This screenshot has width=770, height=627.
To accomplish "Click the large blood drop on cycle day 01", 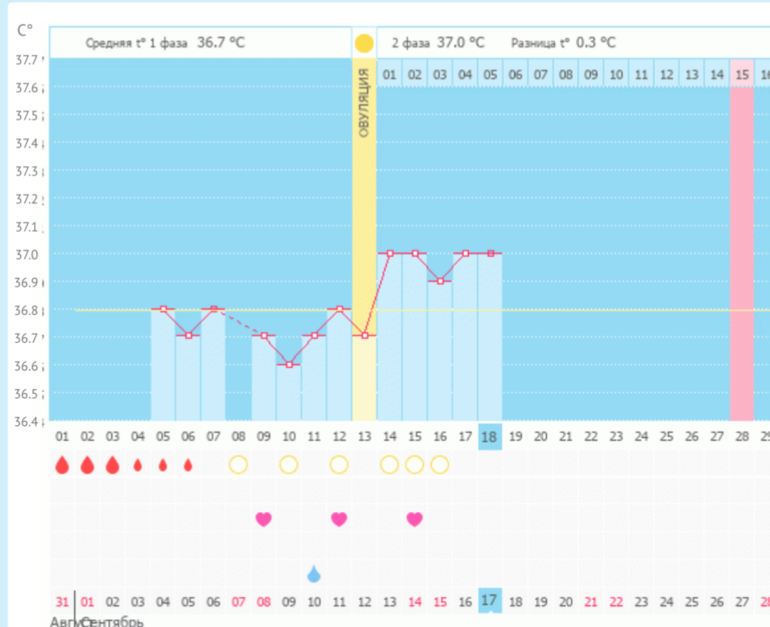I will point(62,465).
